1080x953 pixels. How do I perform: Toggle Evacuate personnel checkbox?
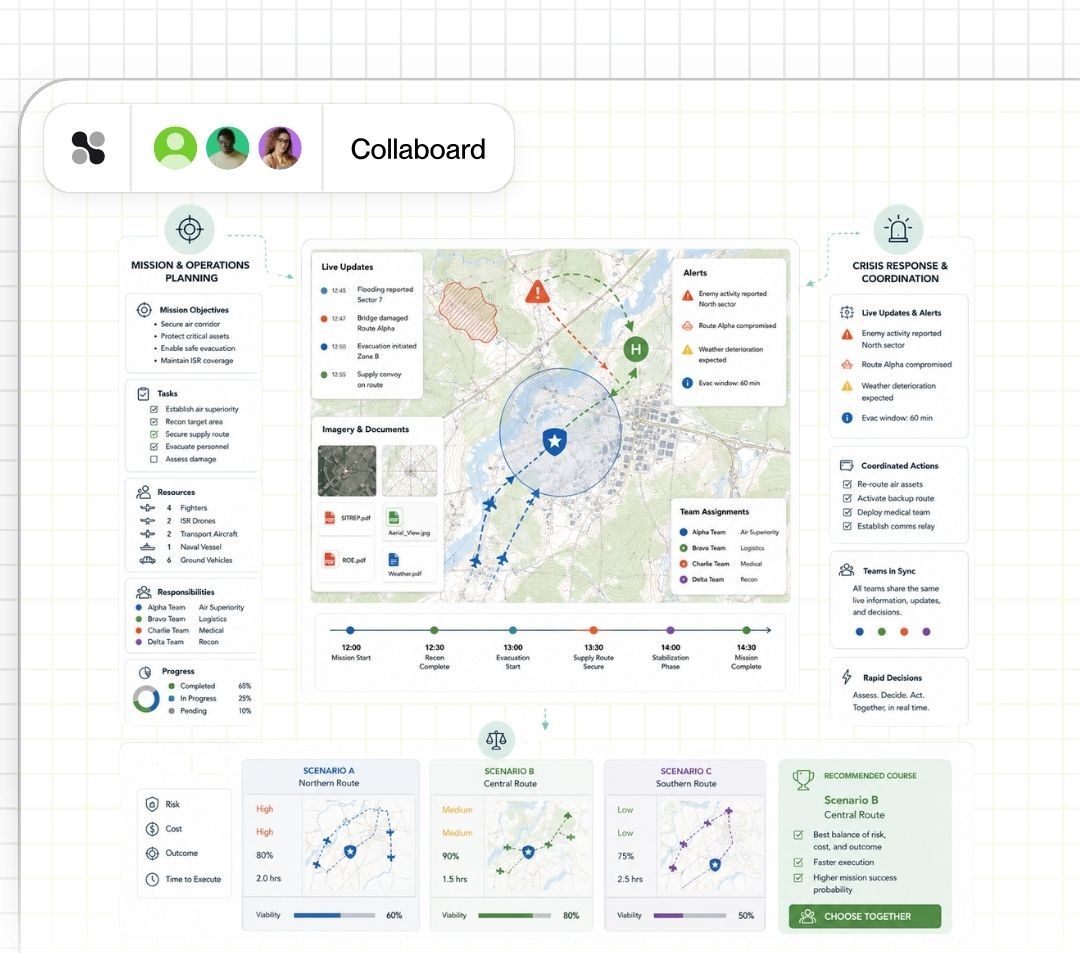(154, 447)
